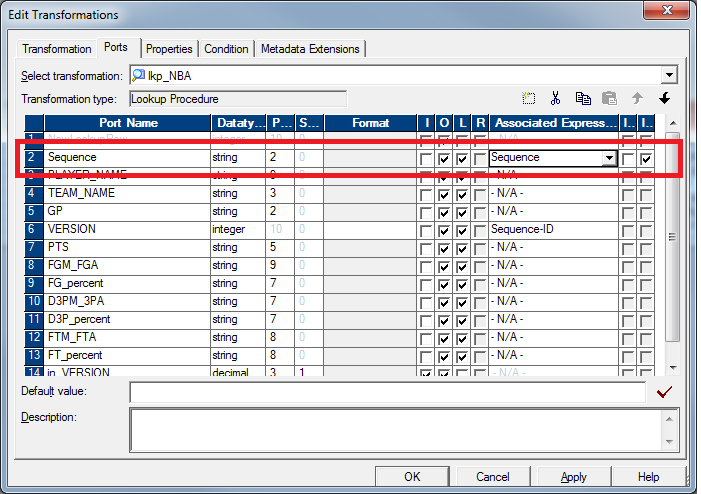Move port down with down arrow
701x494 pixels.
pos(664,98)
